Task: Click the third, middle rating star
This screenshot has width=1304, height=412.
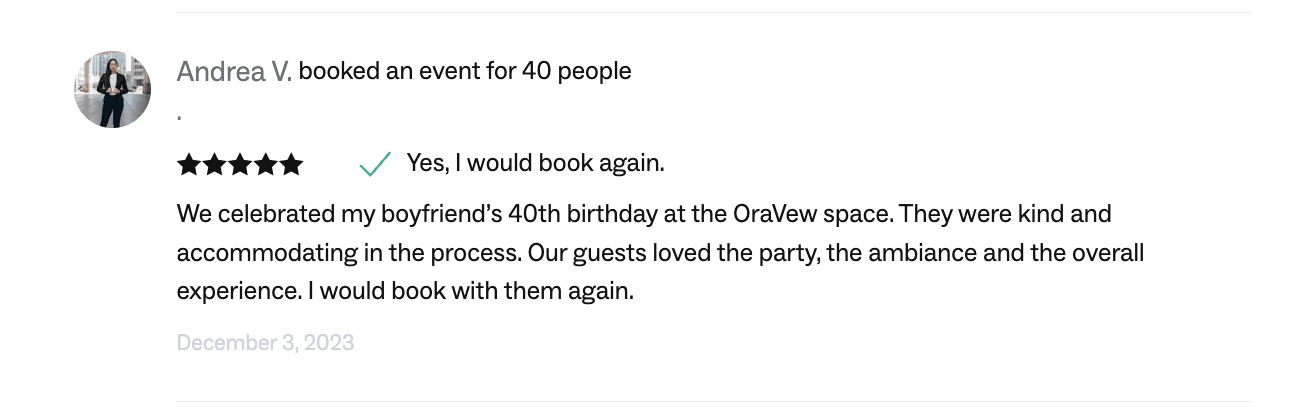Action: tap(240, 164)
